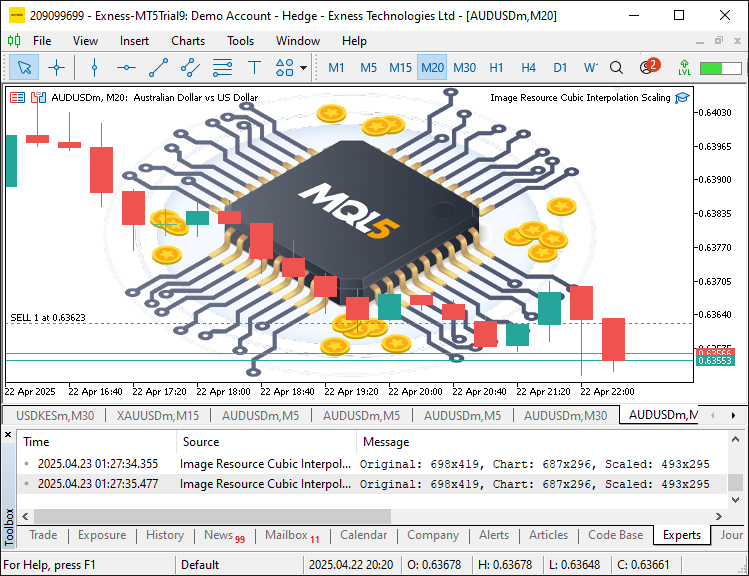This screenshot has height=576, width=749.
Task: Switch to M1 timeframe
Action: coord(336,67)
